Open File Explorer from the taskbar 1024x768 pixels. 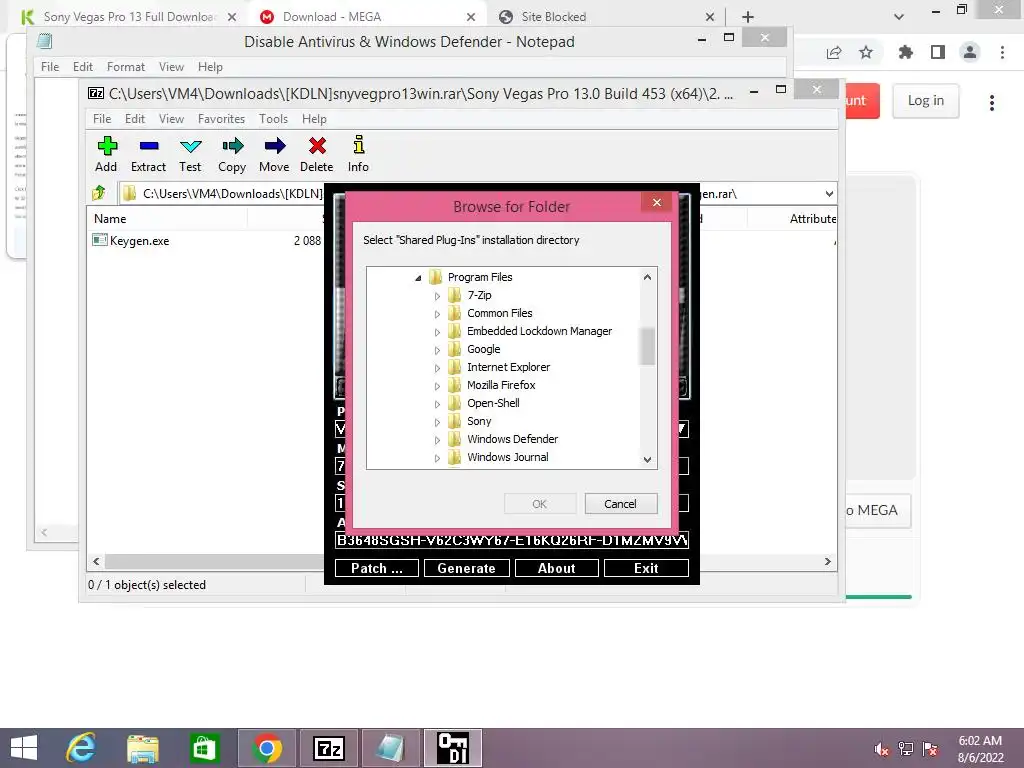click(x=143, y=748)
